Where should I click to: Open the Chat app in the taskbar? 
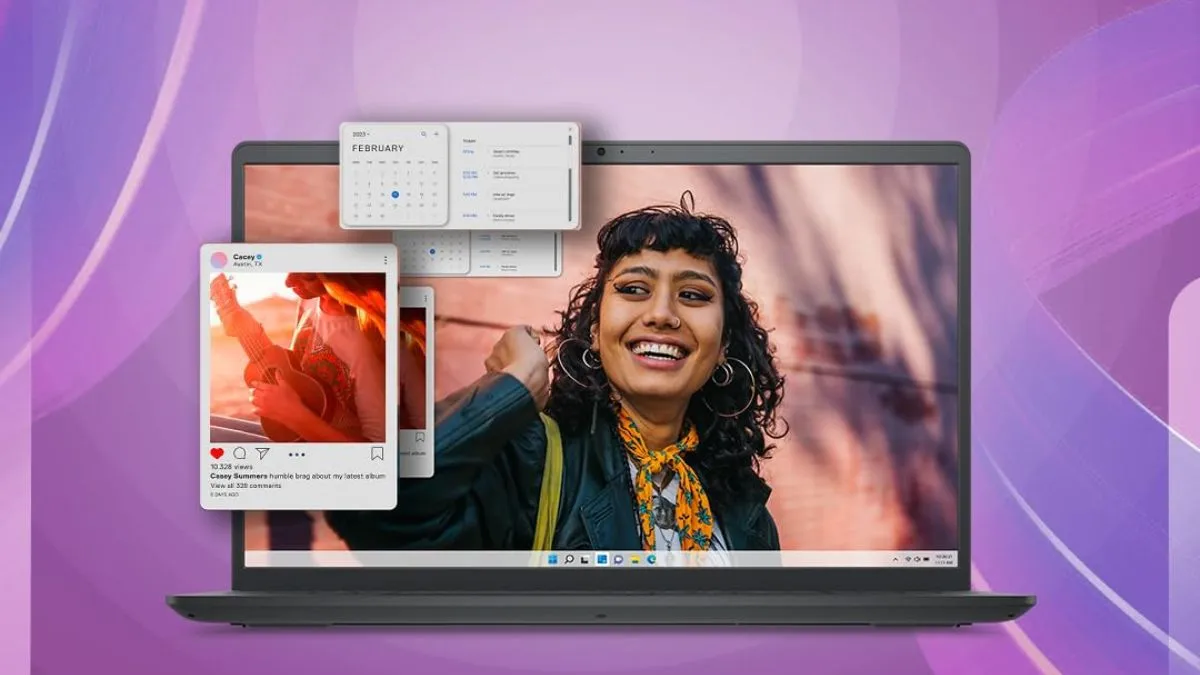(618, 559)
